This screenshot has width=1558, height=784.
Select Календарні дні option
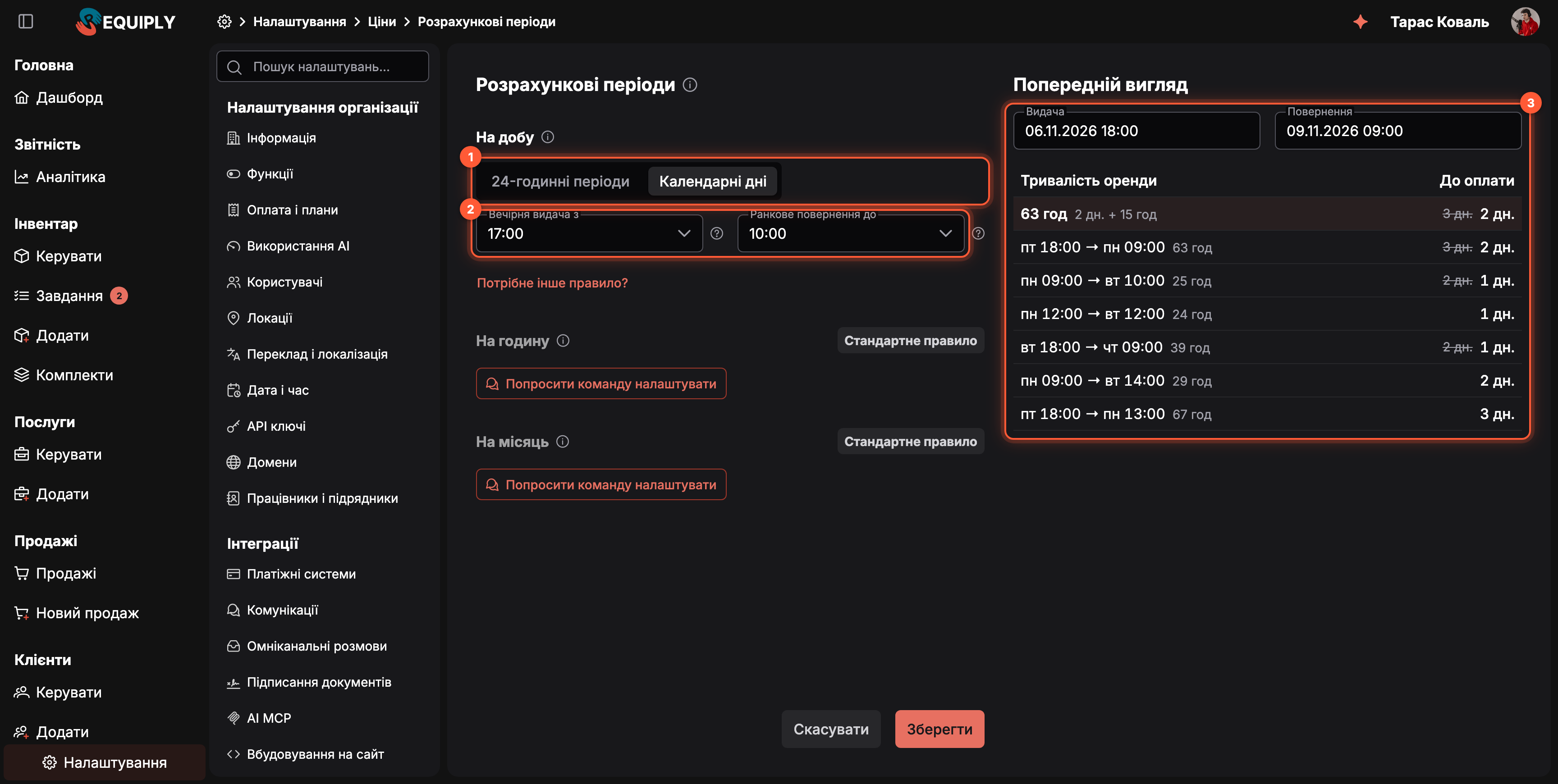(x=712, y=181)
